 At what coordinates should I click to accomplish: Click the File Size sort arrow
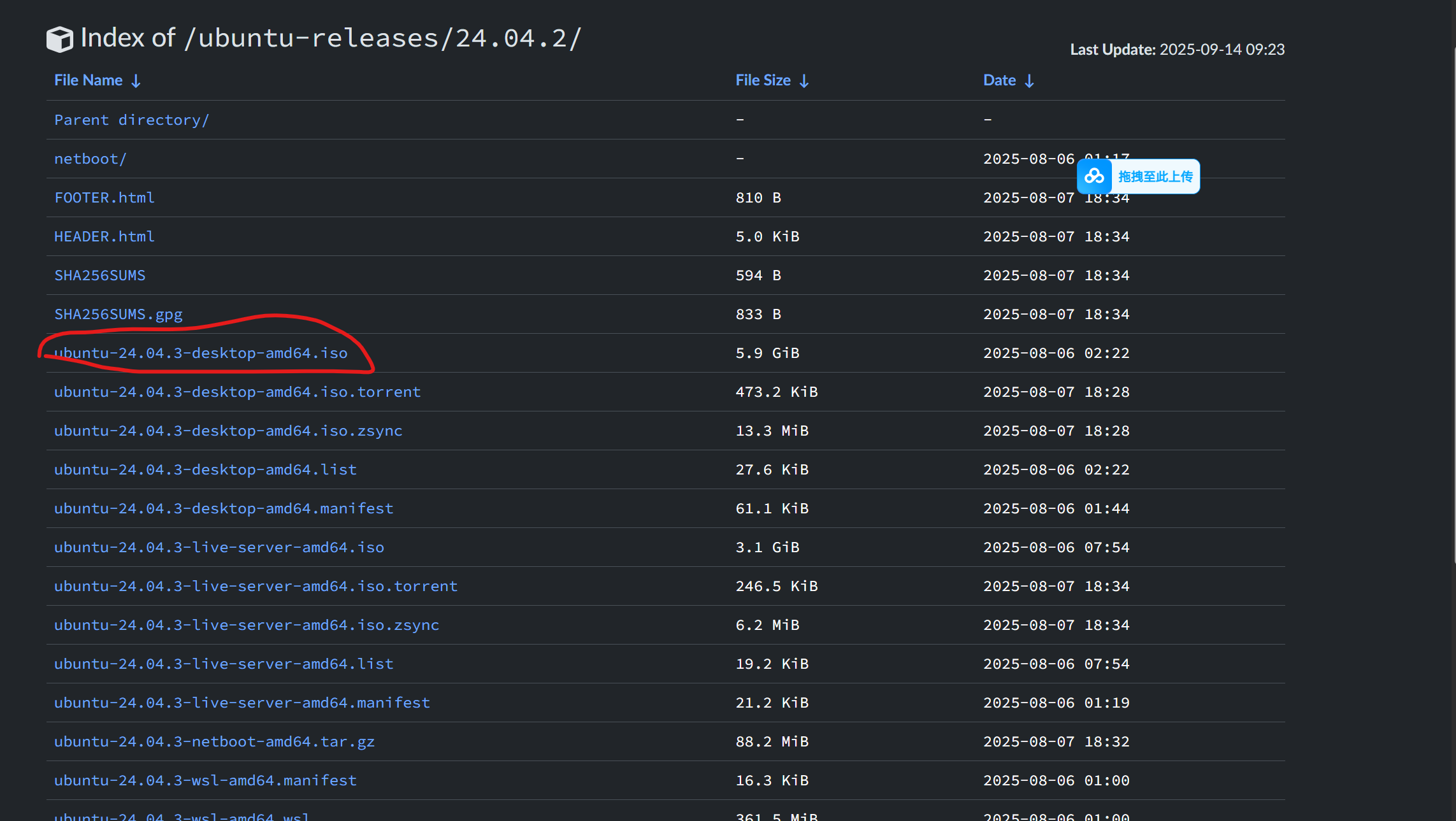[x=804, y=81]
